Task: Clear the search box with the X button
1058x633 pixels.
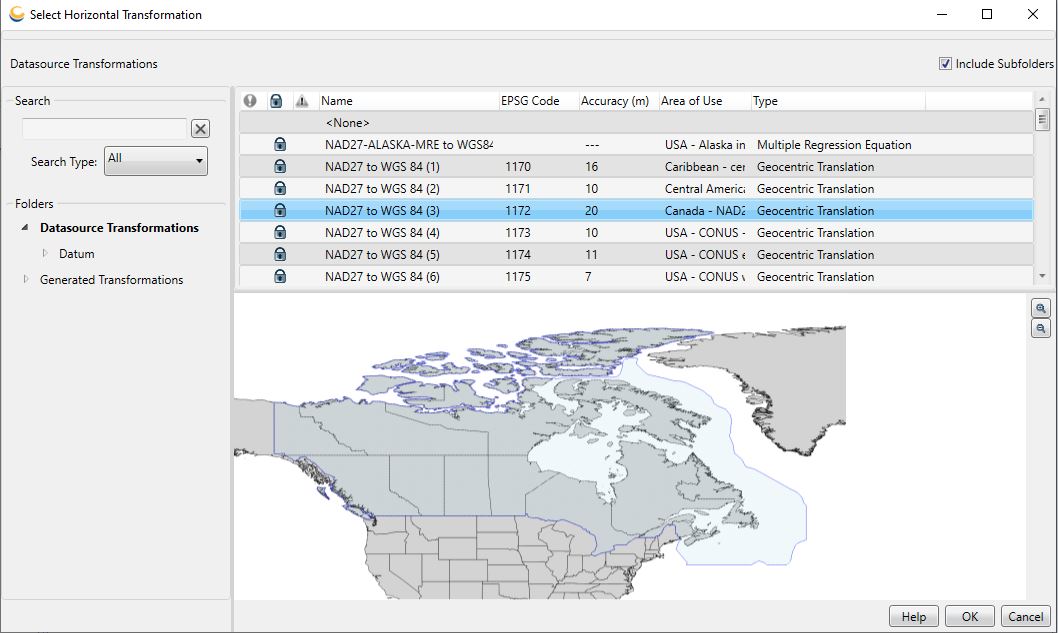Action: 200,128
